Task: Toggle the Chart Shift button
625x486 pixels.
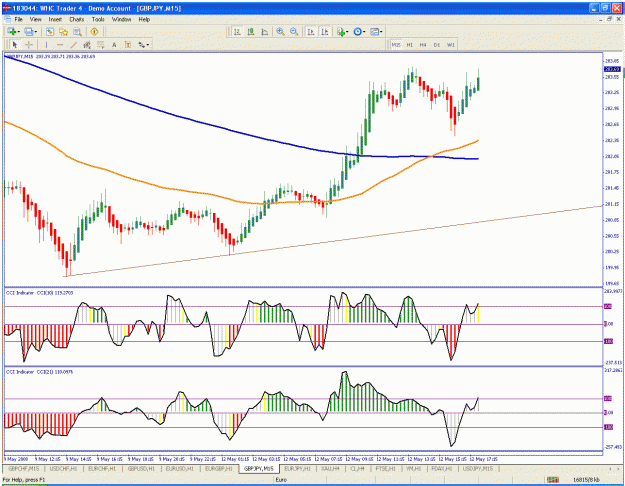Action: click(x=324, y=31)
